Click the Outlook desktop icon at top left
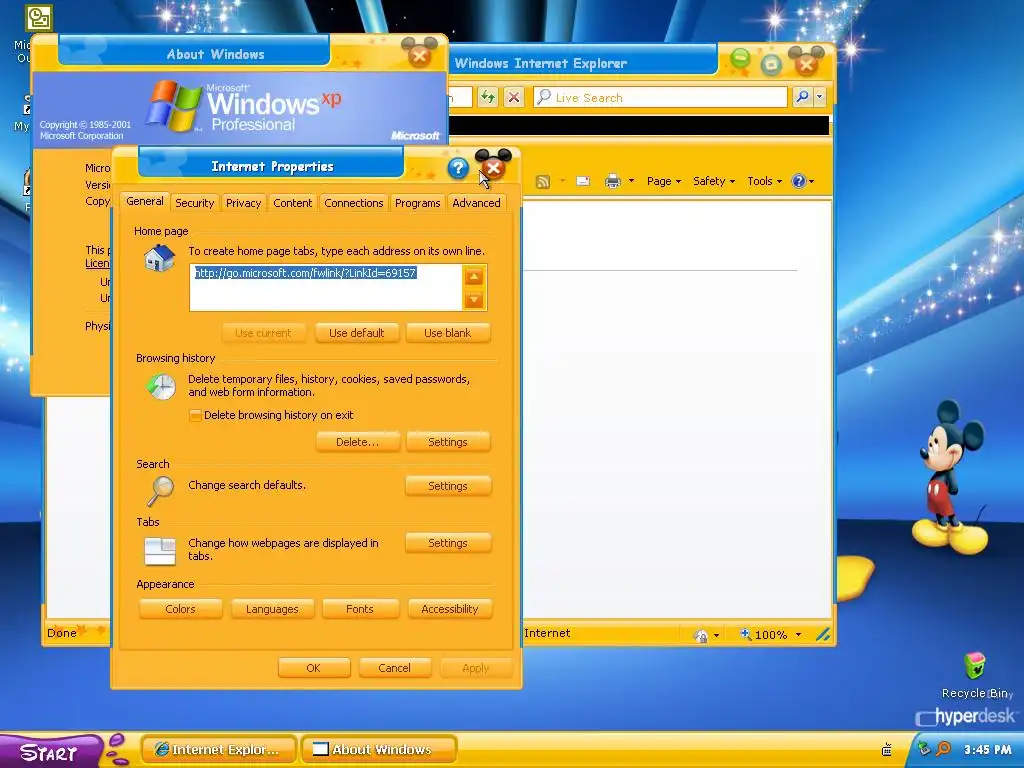 [39, 18]
